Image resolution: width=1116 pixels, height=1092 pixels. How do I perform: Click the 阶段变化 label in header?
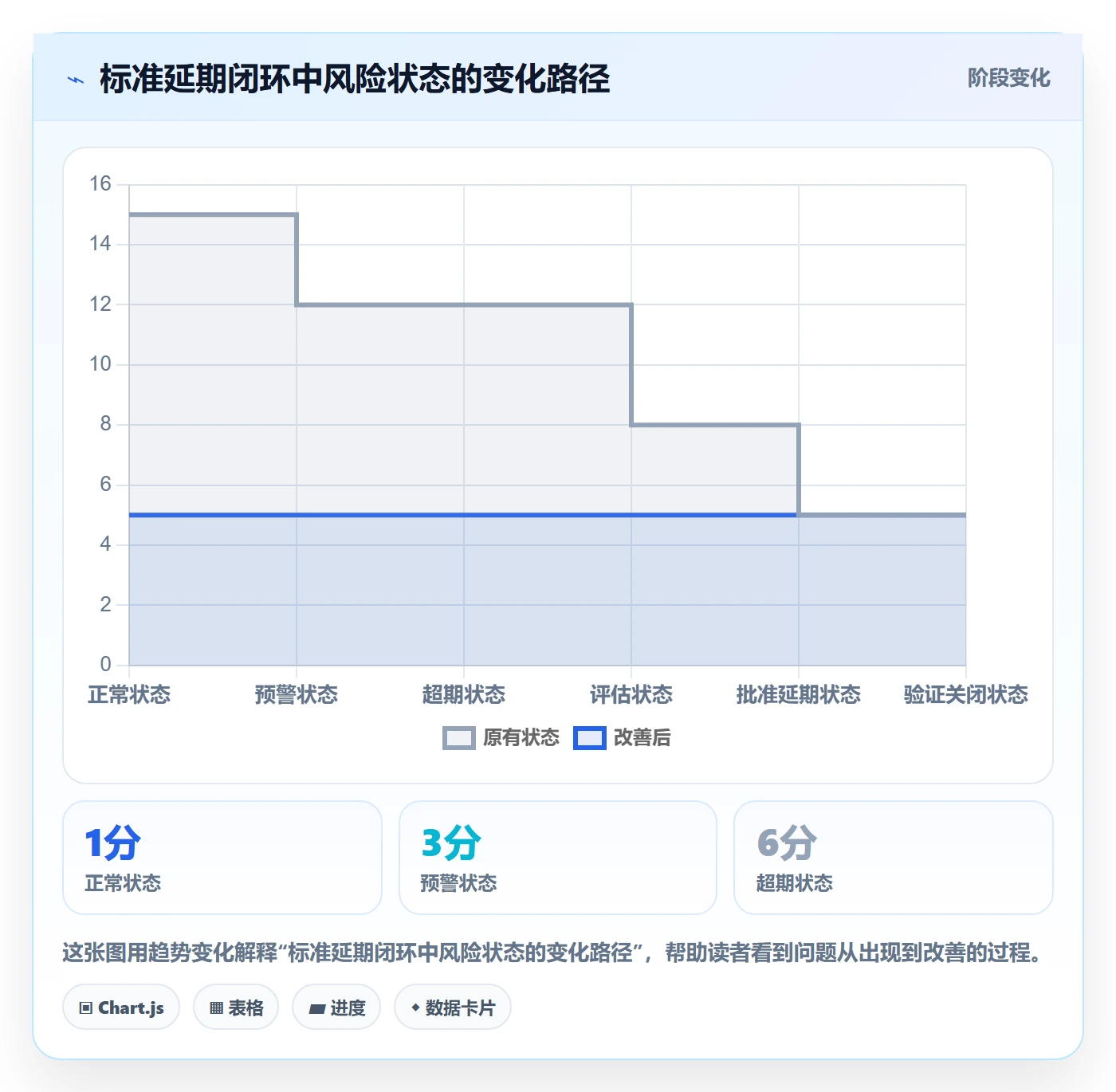pos(1008,78)
